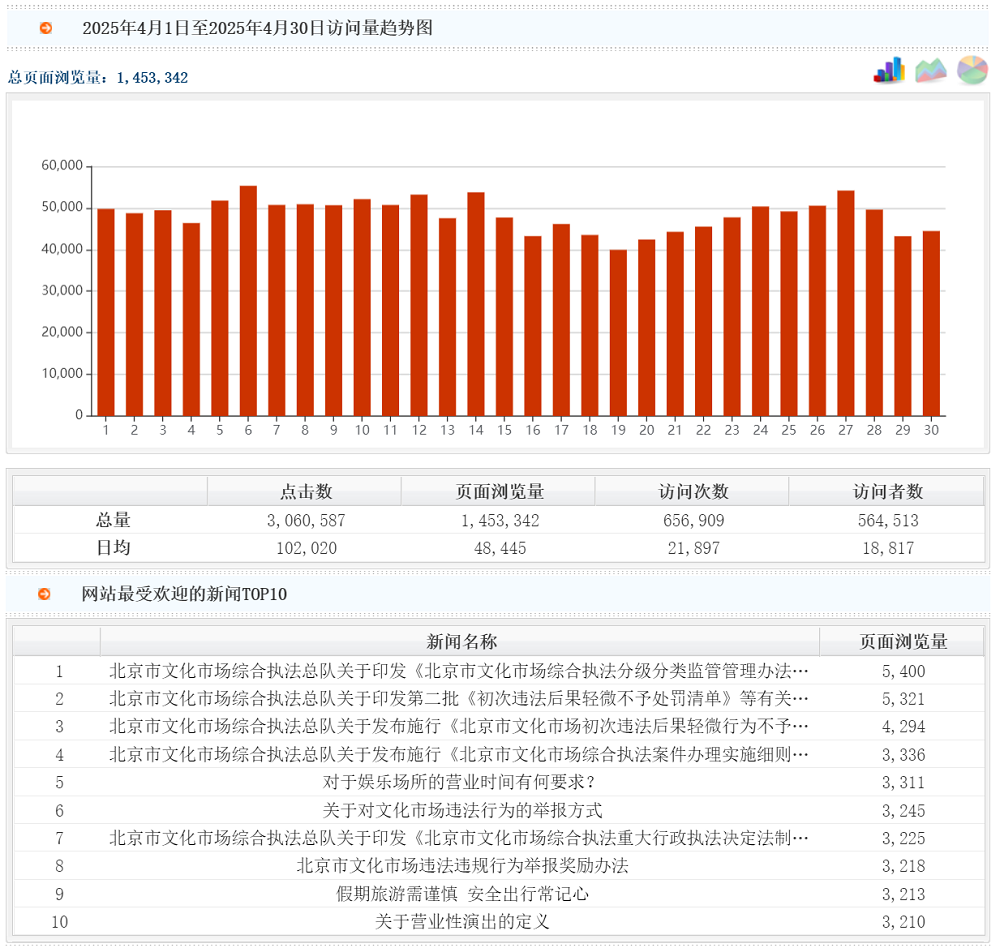The image size is (1000, 948).
Task: Click the bar for day 30
Action: (x=931, y=323)
